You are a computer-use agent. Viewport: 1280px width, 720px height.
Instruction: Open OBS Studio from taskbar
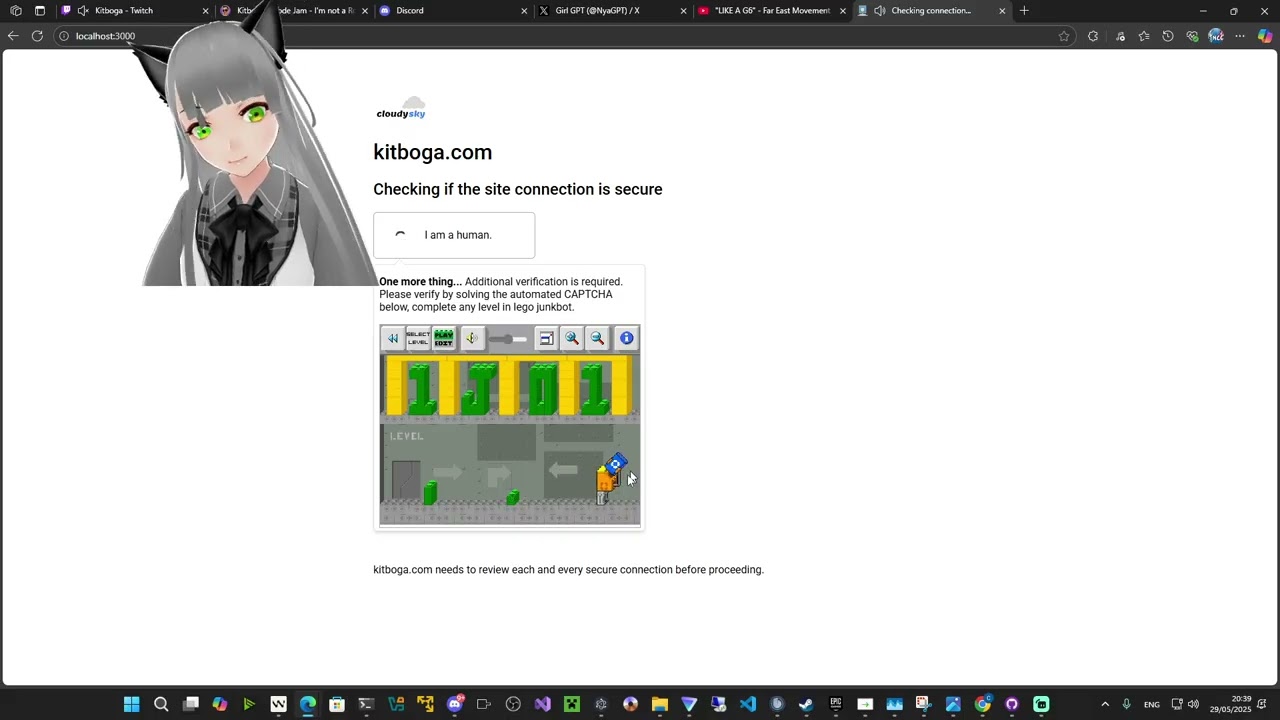(x=513, y=704)
